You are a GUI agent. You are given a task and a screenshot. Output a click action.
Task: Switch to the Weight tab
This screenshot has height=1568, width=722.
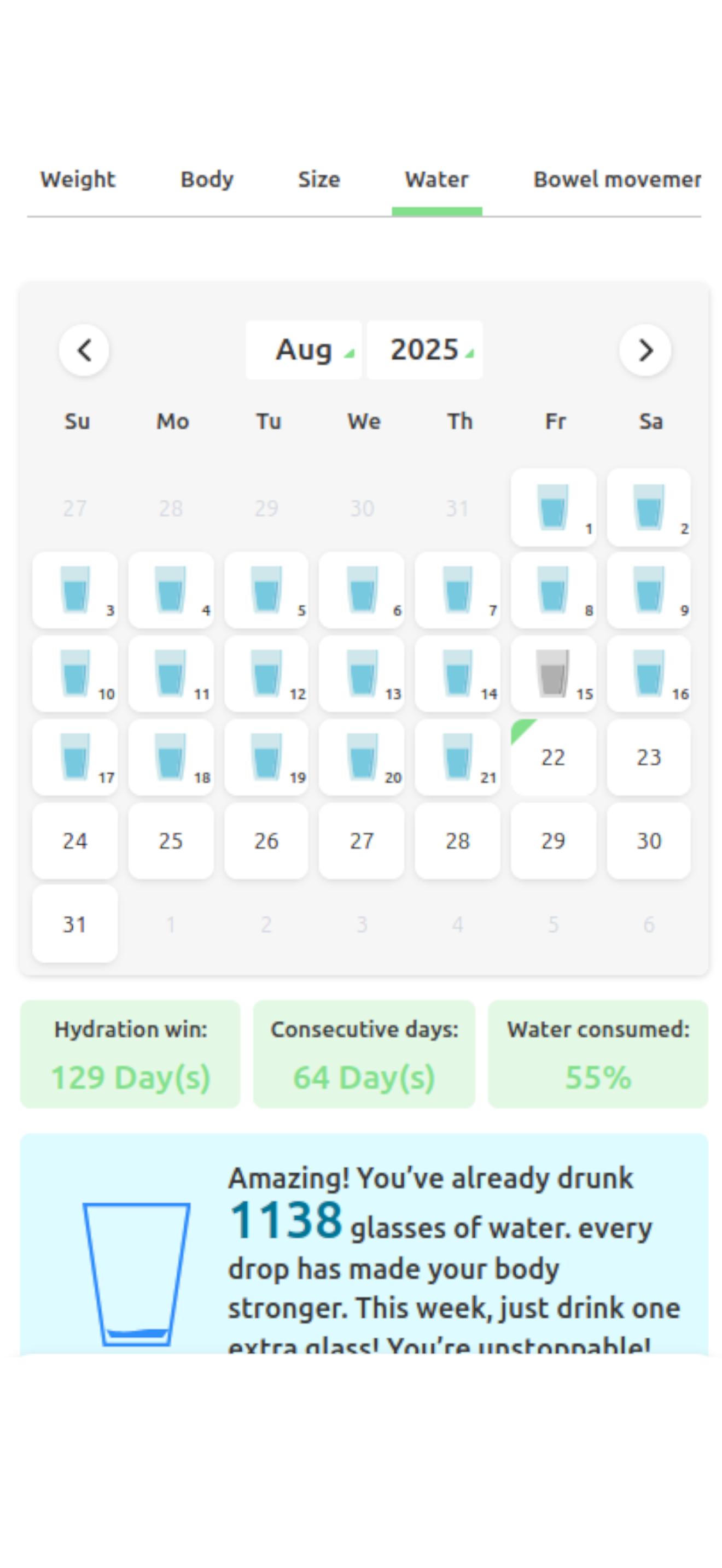click(78, 179)
